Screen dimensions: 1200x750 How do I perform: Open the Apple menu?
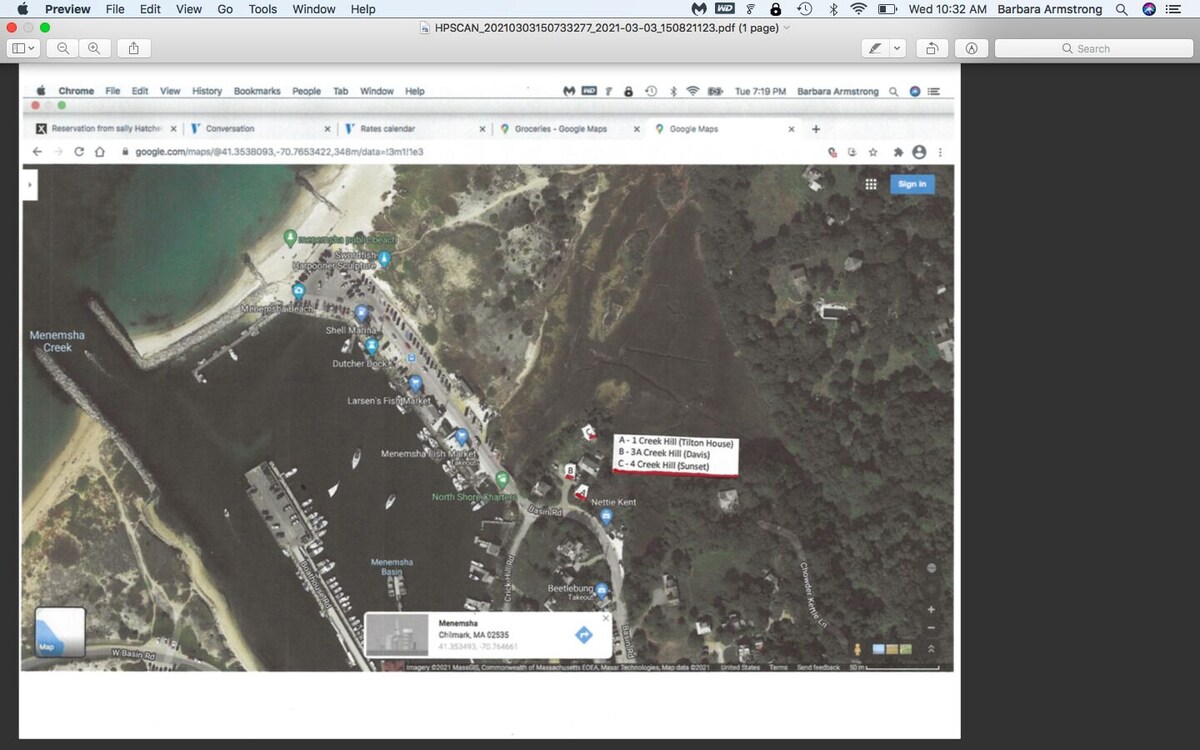coord(22,9)
